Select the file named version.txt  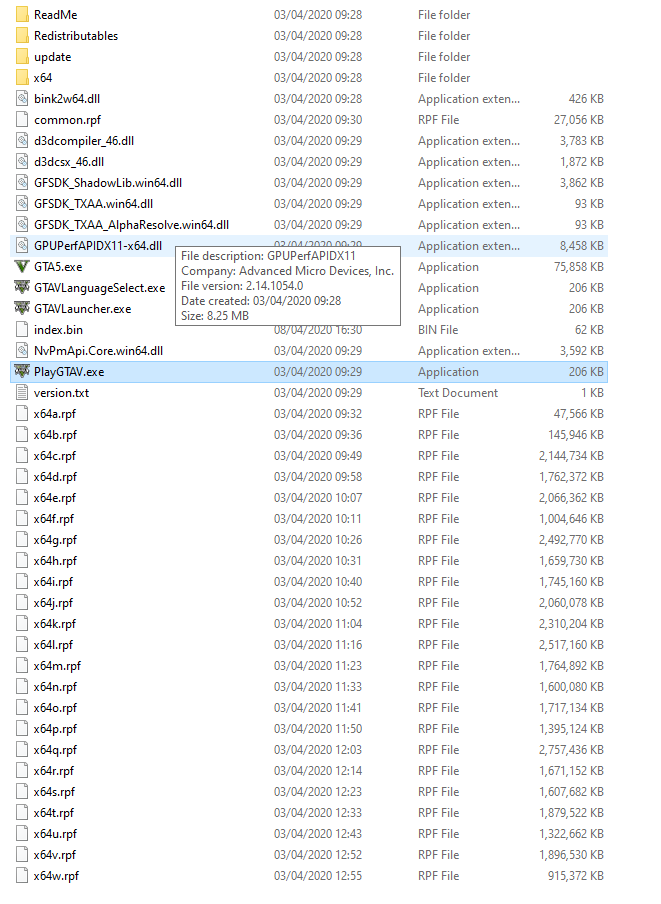coord(61,393)
